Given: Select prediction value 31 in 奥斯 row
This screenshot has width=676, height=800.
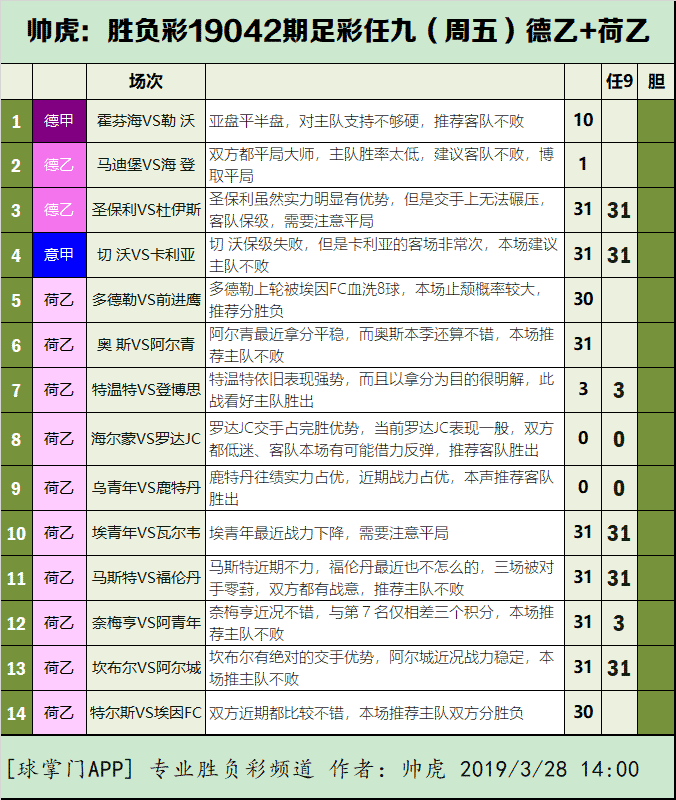Looking at the screenshot, I should click(583, 344).
